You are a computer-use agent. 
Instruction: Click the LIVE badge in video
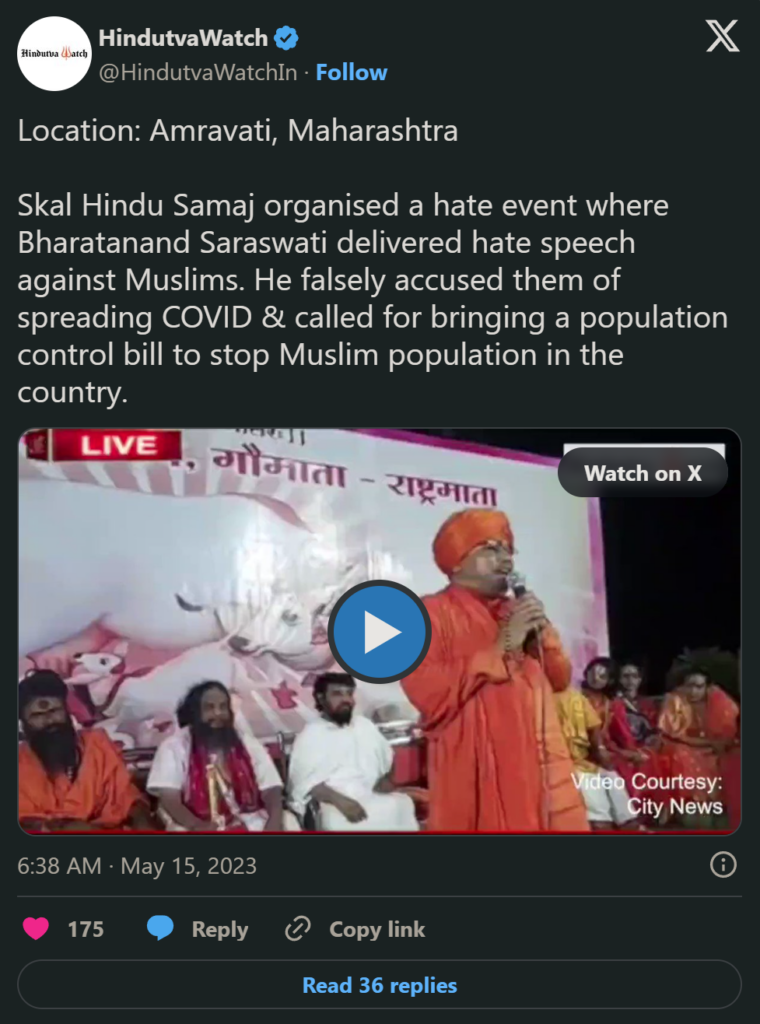(118, 445)
